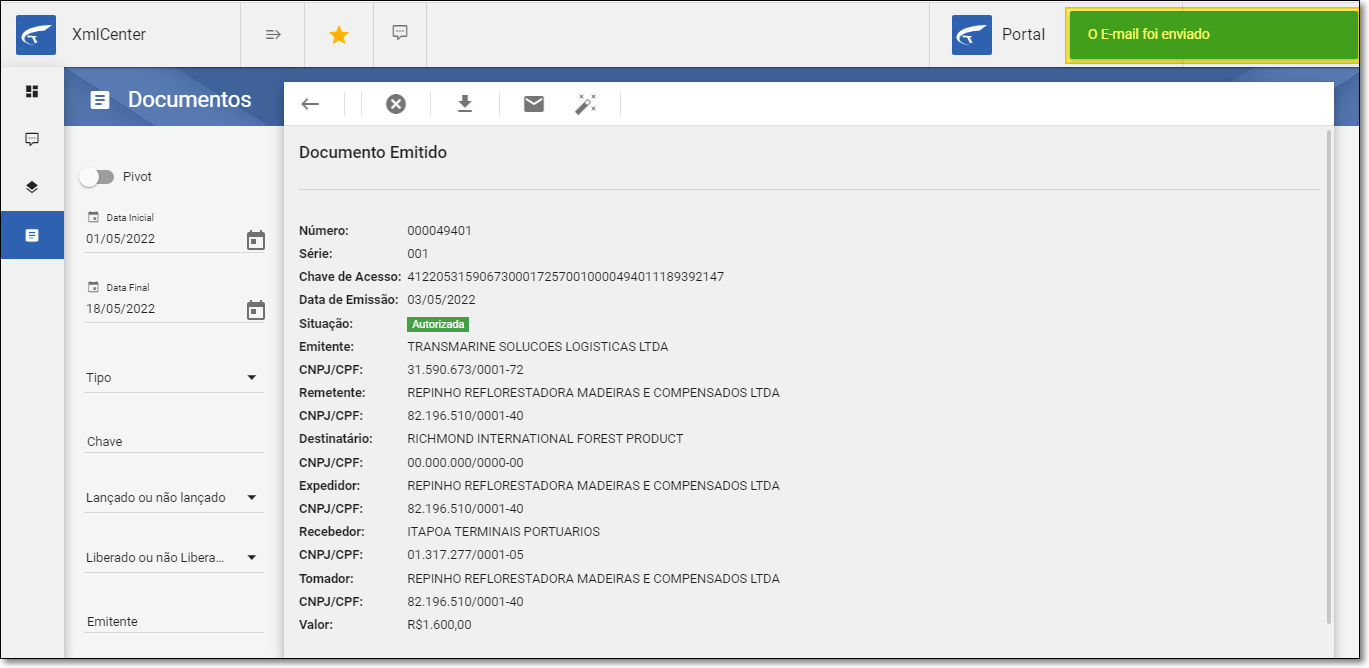Click the magic wand icon
The height and width of the screenshot is (668, 1369).
click(585, 104)
